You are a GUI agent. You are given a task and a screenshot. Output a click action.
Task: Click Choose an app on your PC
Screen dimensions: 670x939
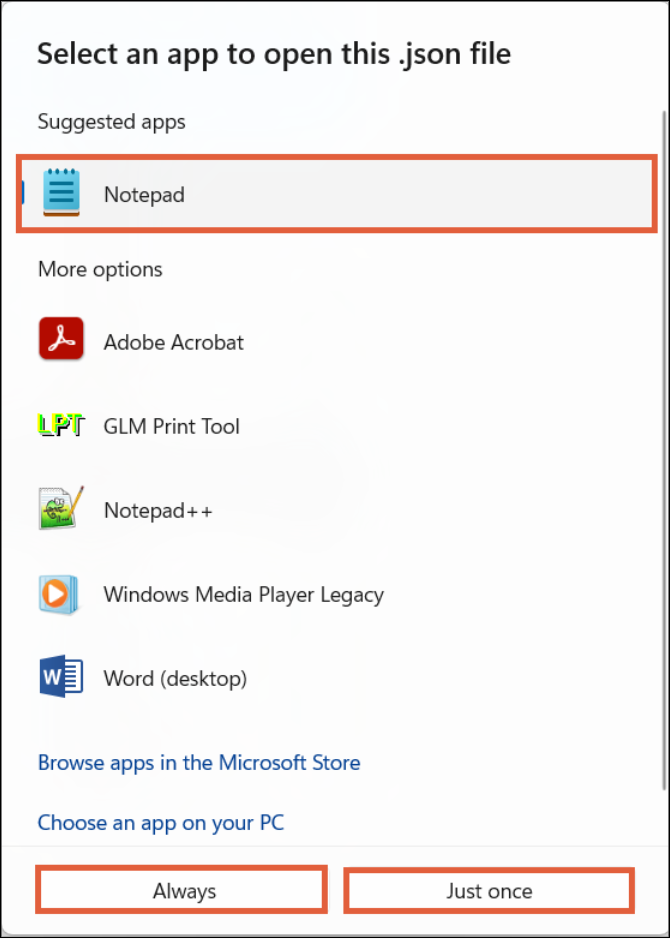pyautogui.click(x=161, y=822)
